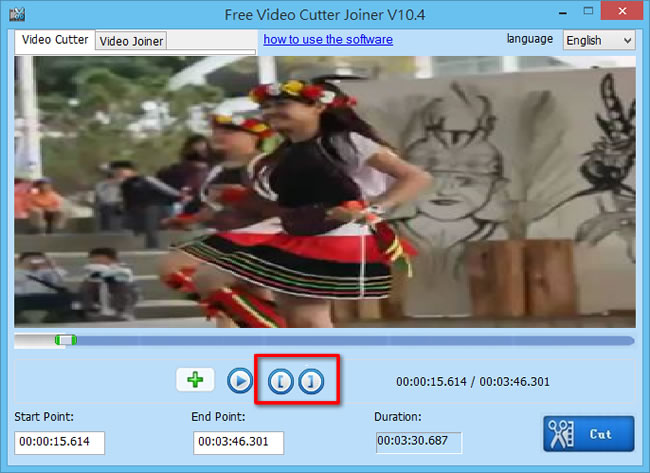Play the video with the play button

pyautogui.click(x=240, y=381)
